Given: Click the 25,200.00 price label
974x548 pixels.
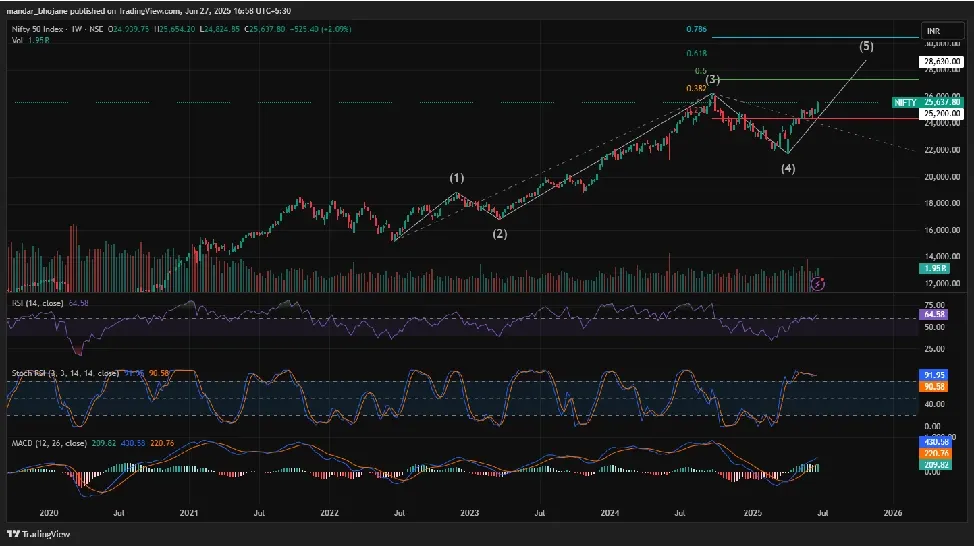Looking at the screenshot, I should point(941,114).
